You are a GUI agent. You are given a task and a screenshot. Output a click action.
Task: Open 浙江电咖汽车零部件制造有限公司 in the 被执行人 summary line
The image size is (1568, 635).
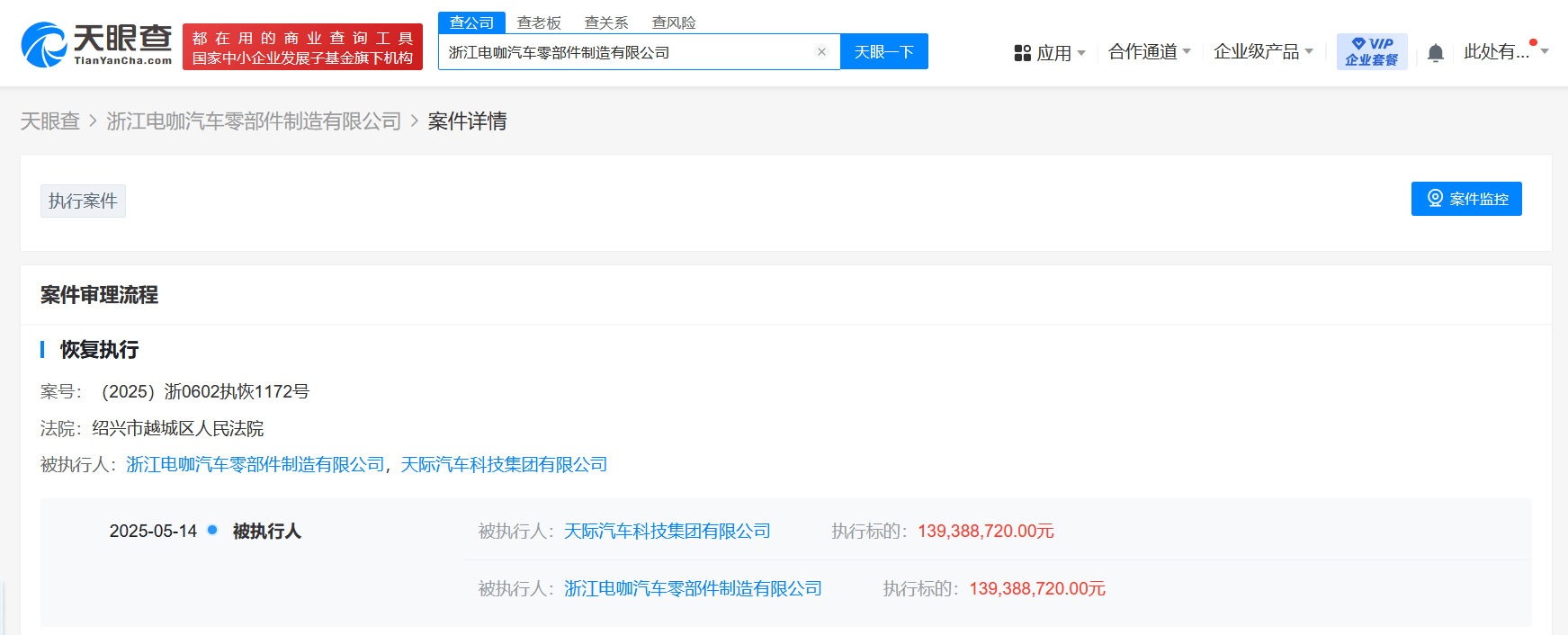255,464
